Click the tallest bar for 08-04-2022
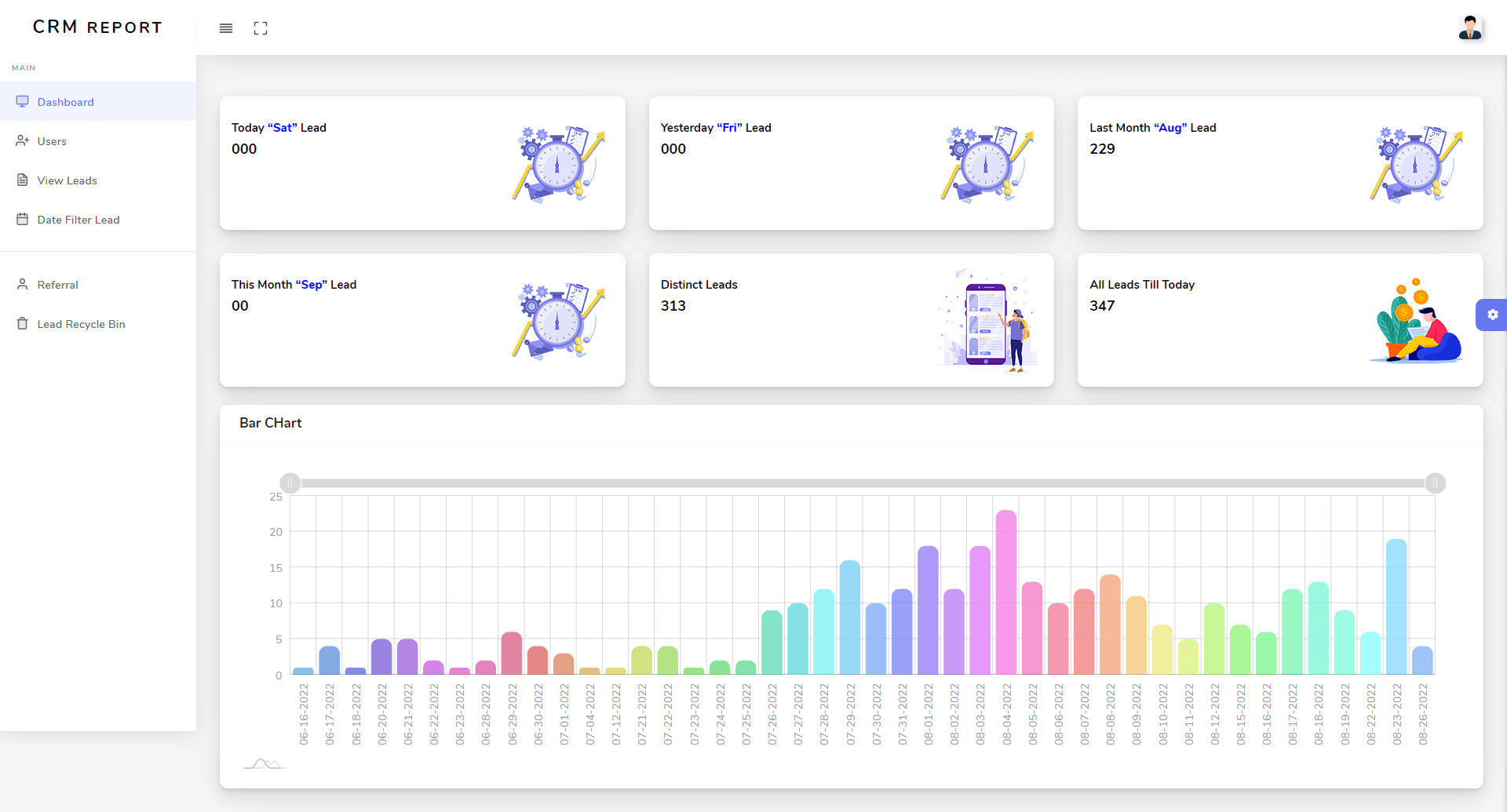Image resolution: width=1507 pixels, height=812 pixels. [1006, 592]
